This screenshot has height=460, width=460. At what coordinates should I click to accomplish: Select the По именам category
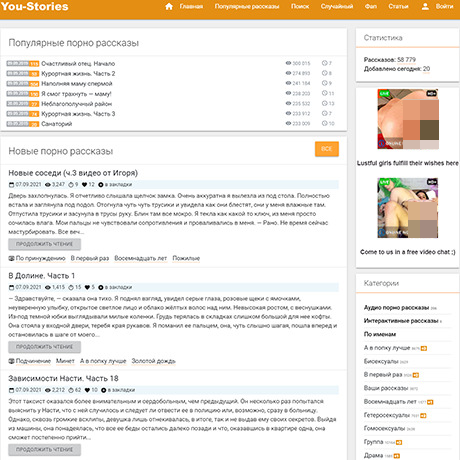[x=380, y=334]
